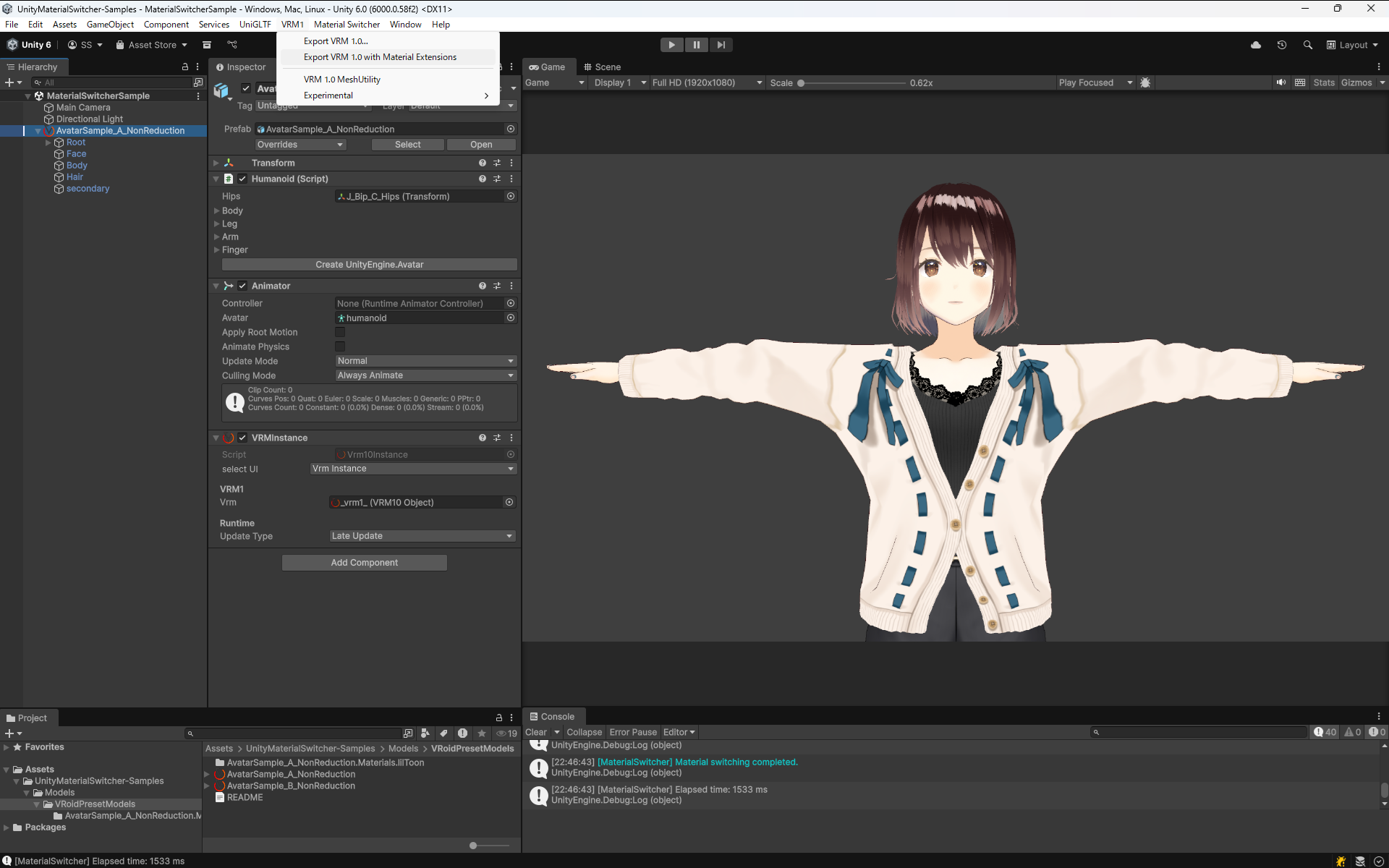This screenshot has width=1389, height=868.
Task: Click Create UnityEngine.Avatar button
Action: [x=369, y=265]
